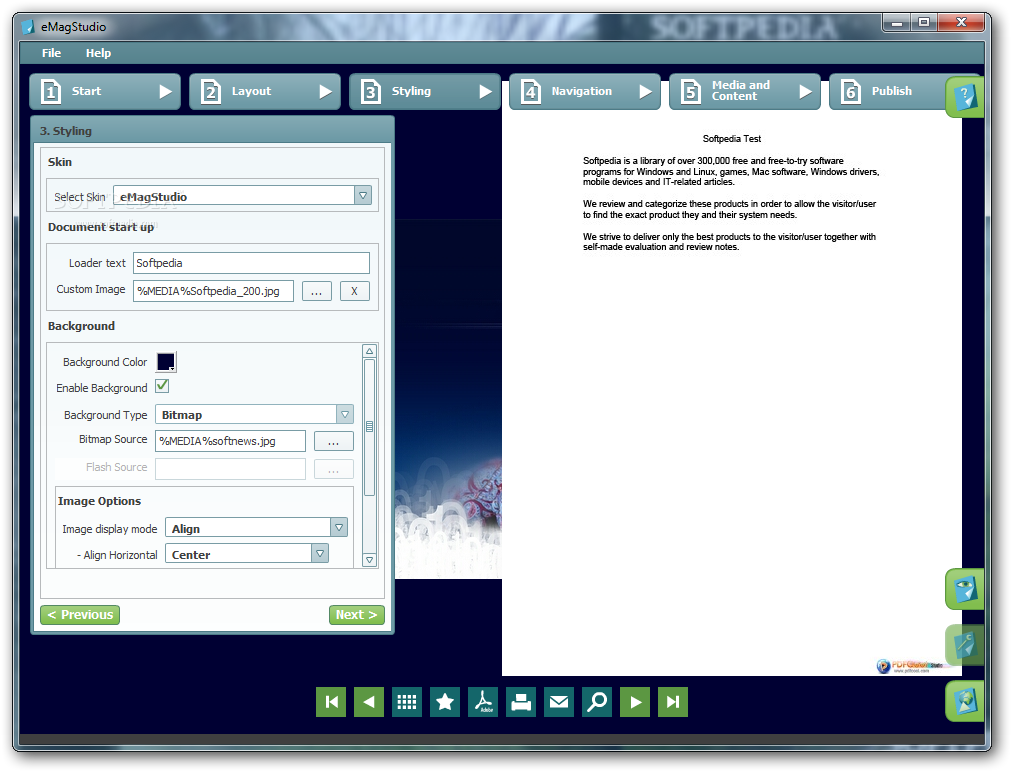Go to first page in viewer toolbar
The width and height of the screenshot is (1012, 772).
click(331, 702)
